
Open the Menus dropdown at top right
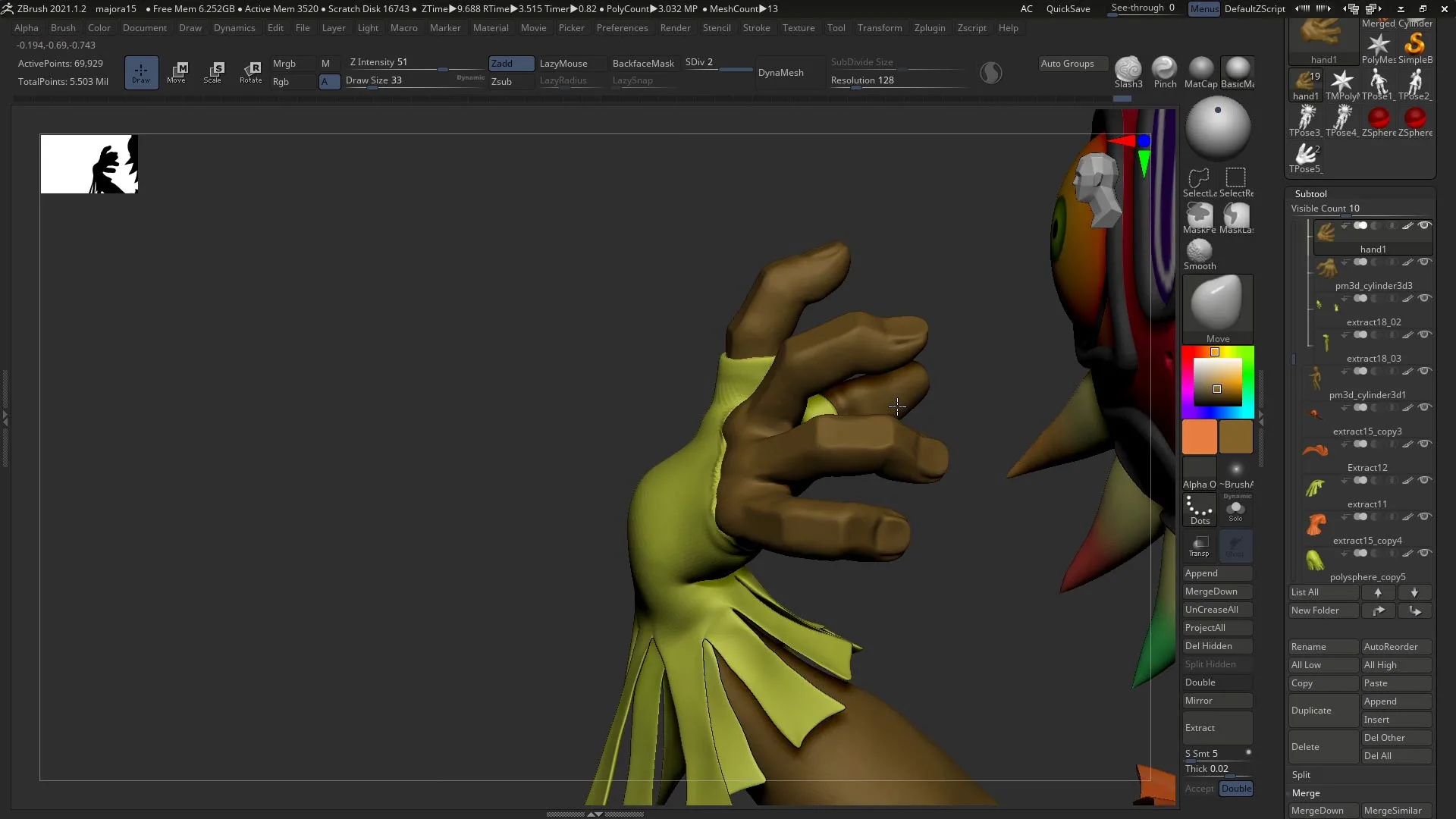pyautogui.click(x=1204, y=9)
